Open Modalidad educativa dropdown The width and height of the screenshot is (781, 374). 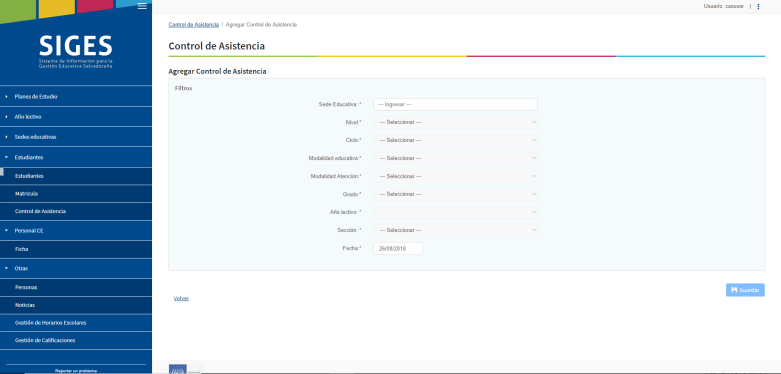[455, 158]
